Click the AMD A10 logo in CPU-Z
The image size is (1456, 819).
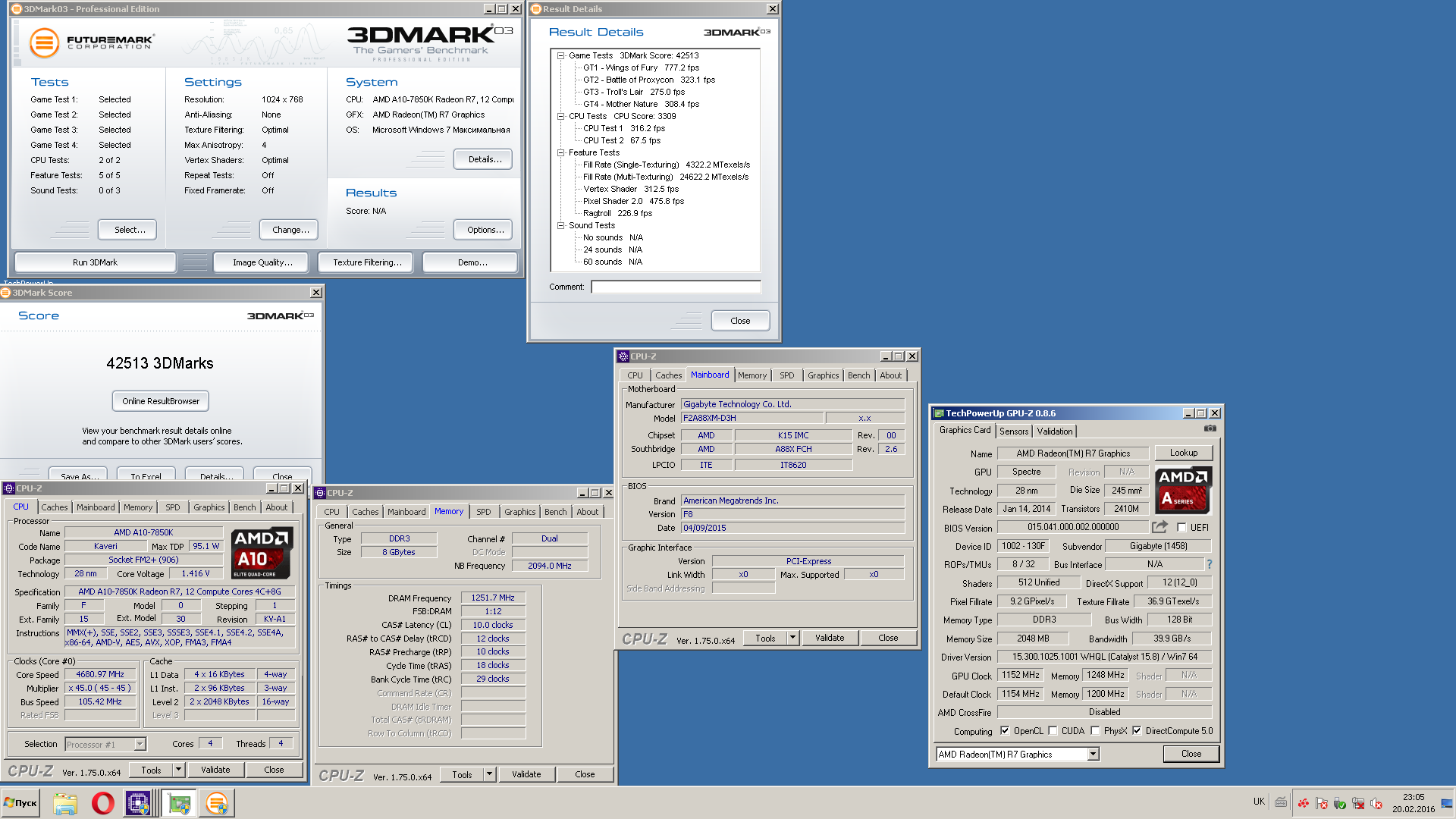point(262,553)
